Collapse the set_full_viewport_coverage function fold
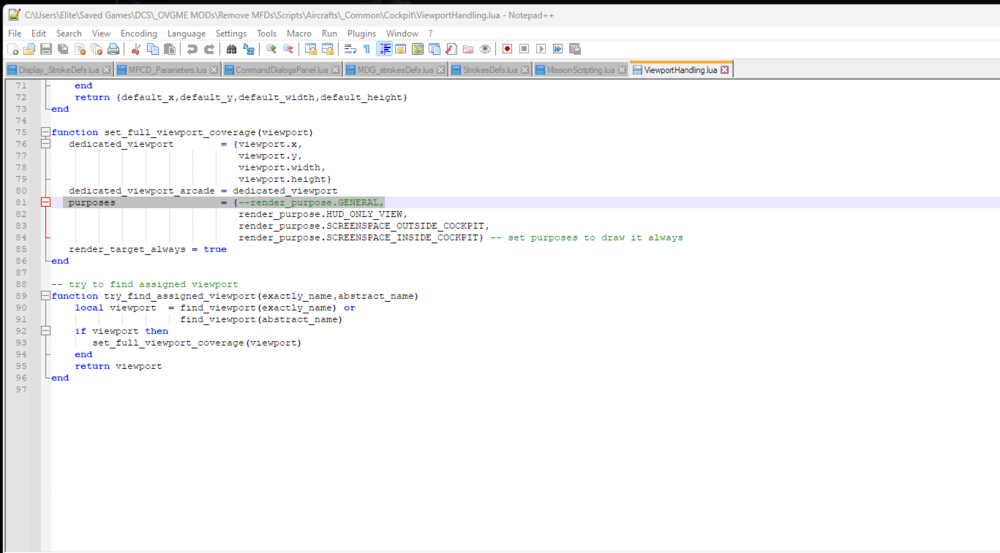This screenshot has width=1000, height=553. pos(45,133)
